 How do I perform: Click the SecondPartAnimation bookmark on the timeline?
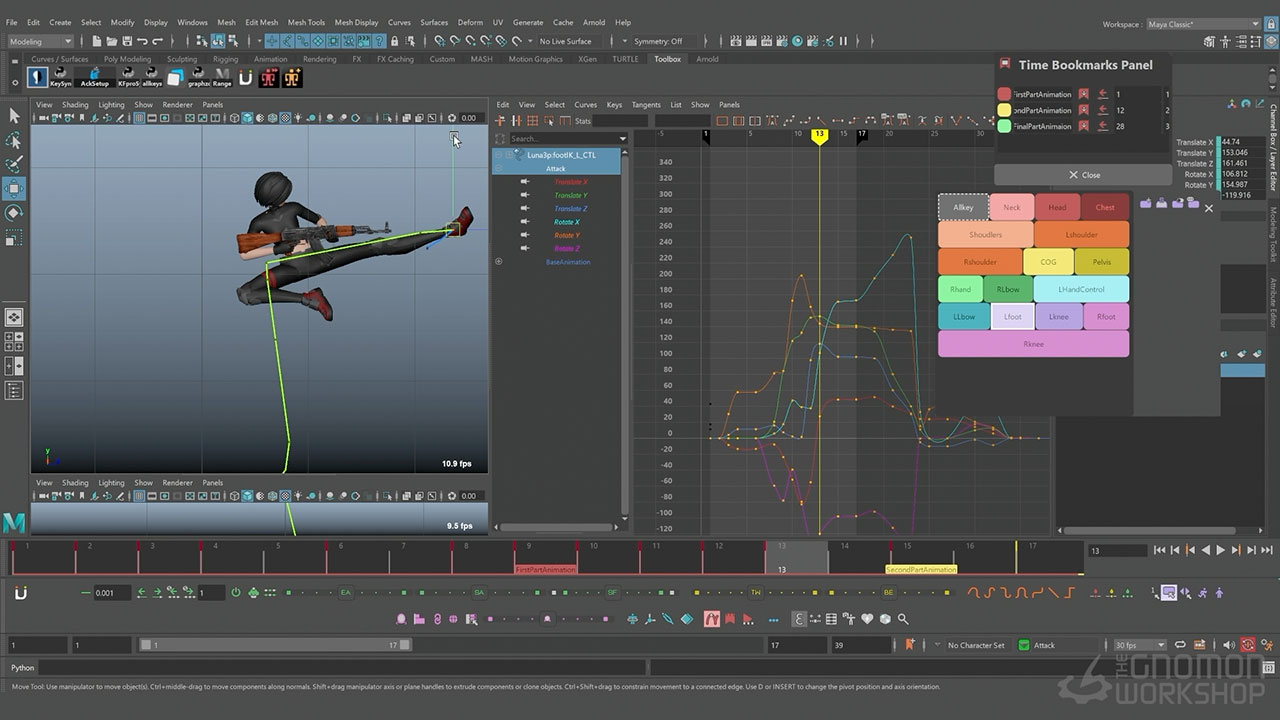pos(920,569)
